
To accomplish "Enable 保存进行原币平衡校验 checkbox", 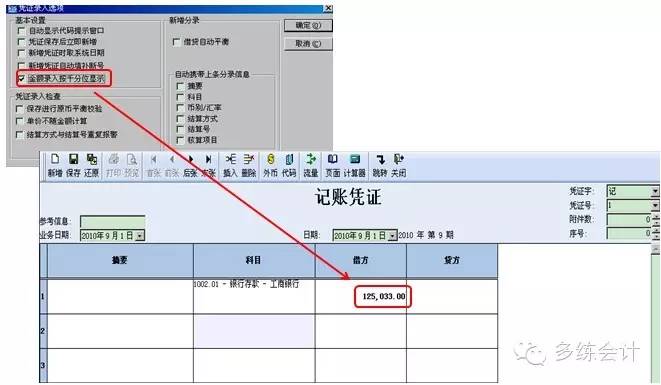I will pyautogui.click(x=19, y=109).
